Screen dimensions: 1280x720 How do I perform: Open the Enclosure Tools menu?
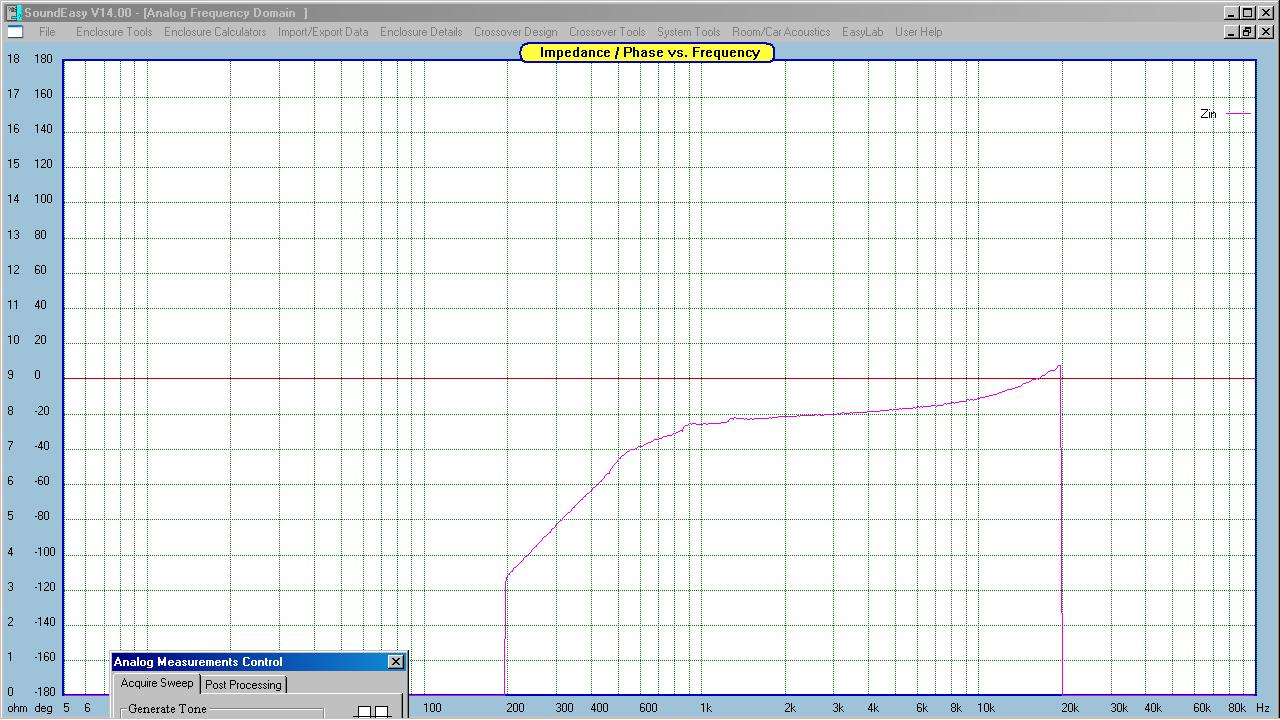(114, 32)
